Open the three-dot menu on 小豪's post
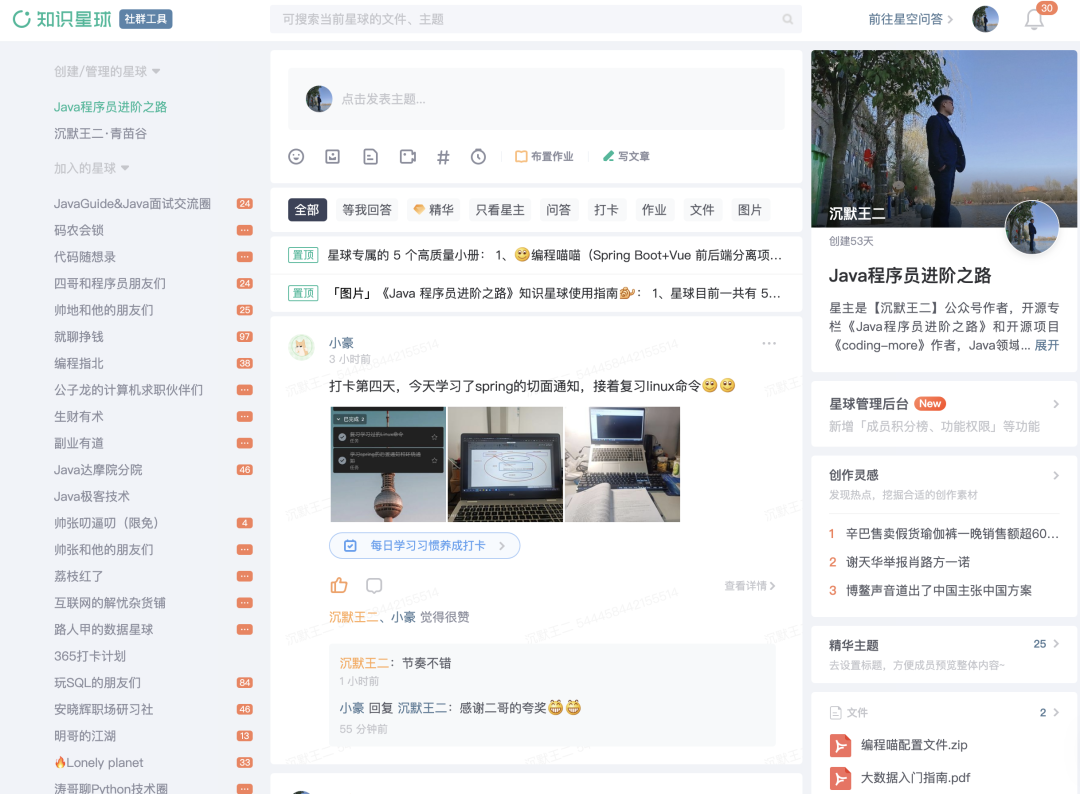This screenshot has width=1080, height=794. pyautogui.click(x=769, y=344)
